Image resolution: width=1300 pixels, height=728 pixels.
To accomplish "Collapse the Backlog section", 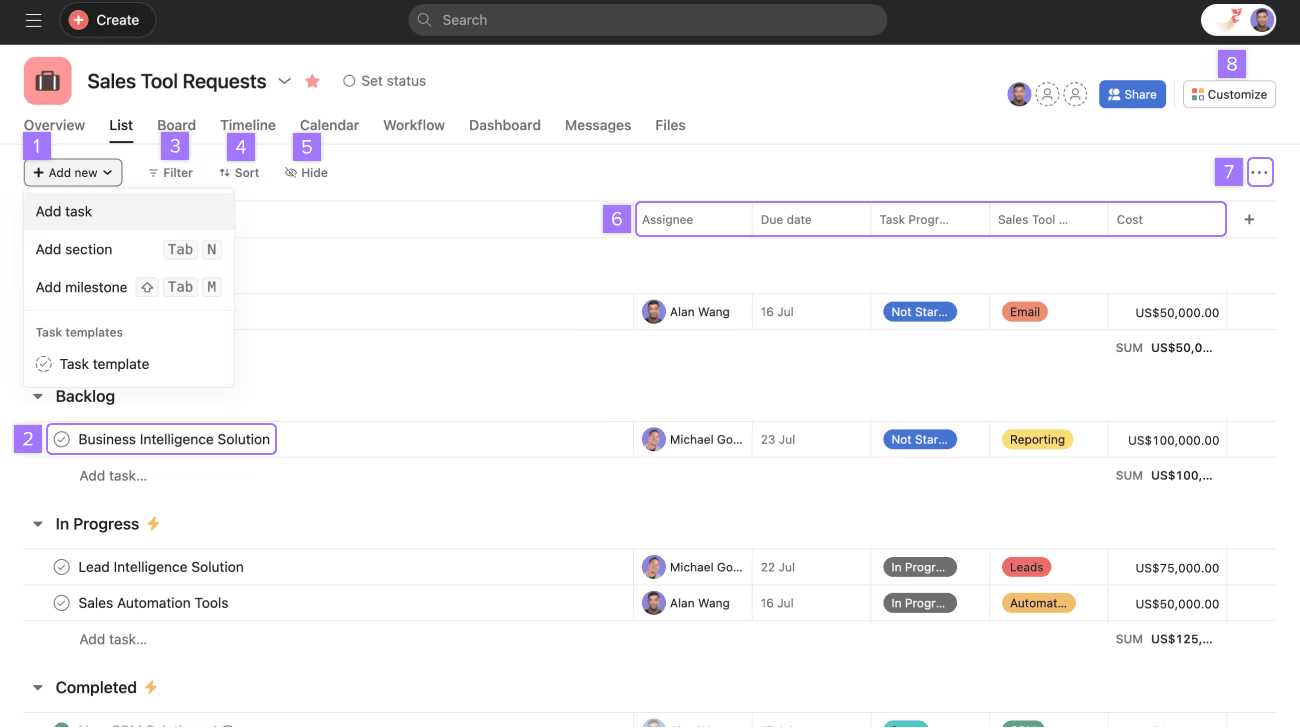I will [x=38, y=397].
